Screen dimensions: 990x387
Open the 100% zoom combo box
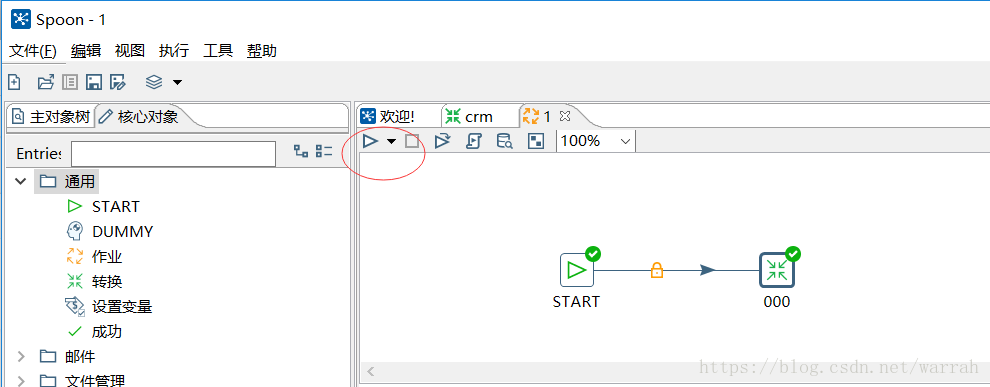pos(596,141)
